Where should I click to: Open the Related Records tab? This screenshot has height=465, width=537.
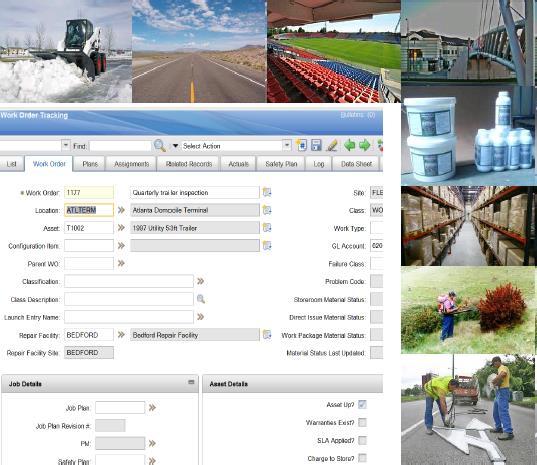189,164
